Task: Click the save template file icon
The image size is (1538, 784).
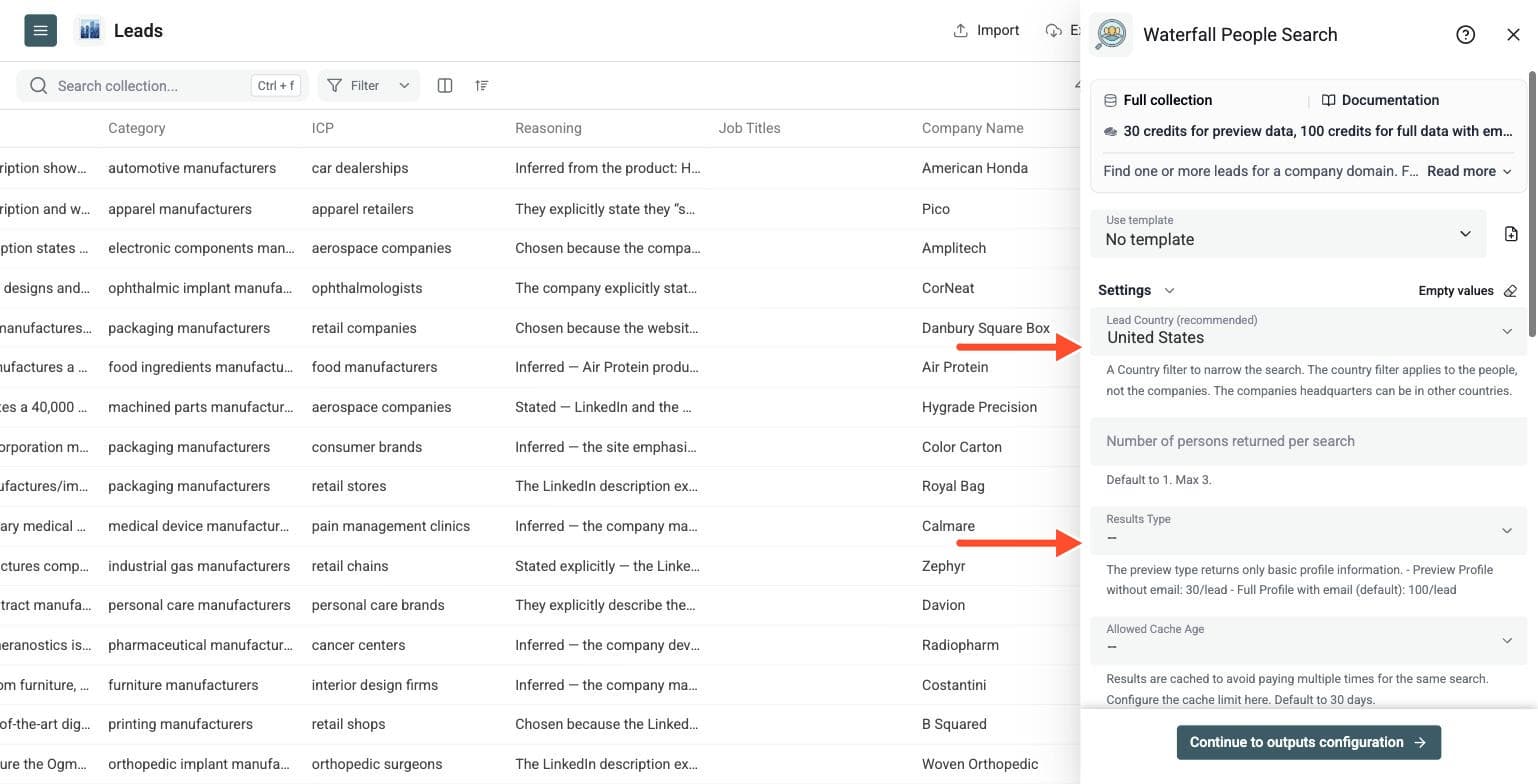Action: tap(1511, 234)
